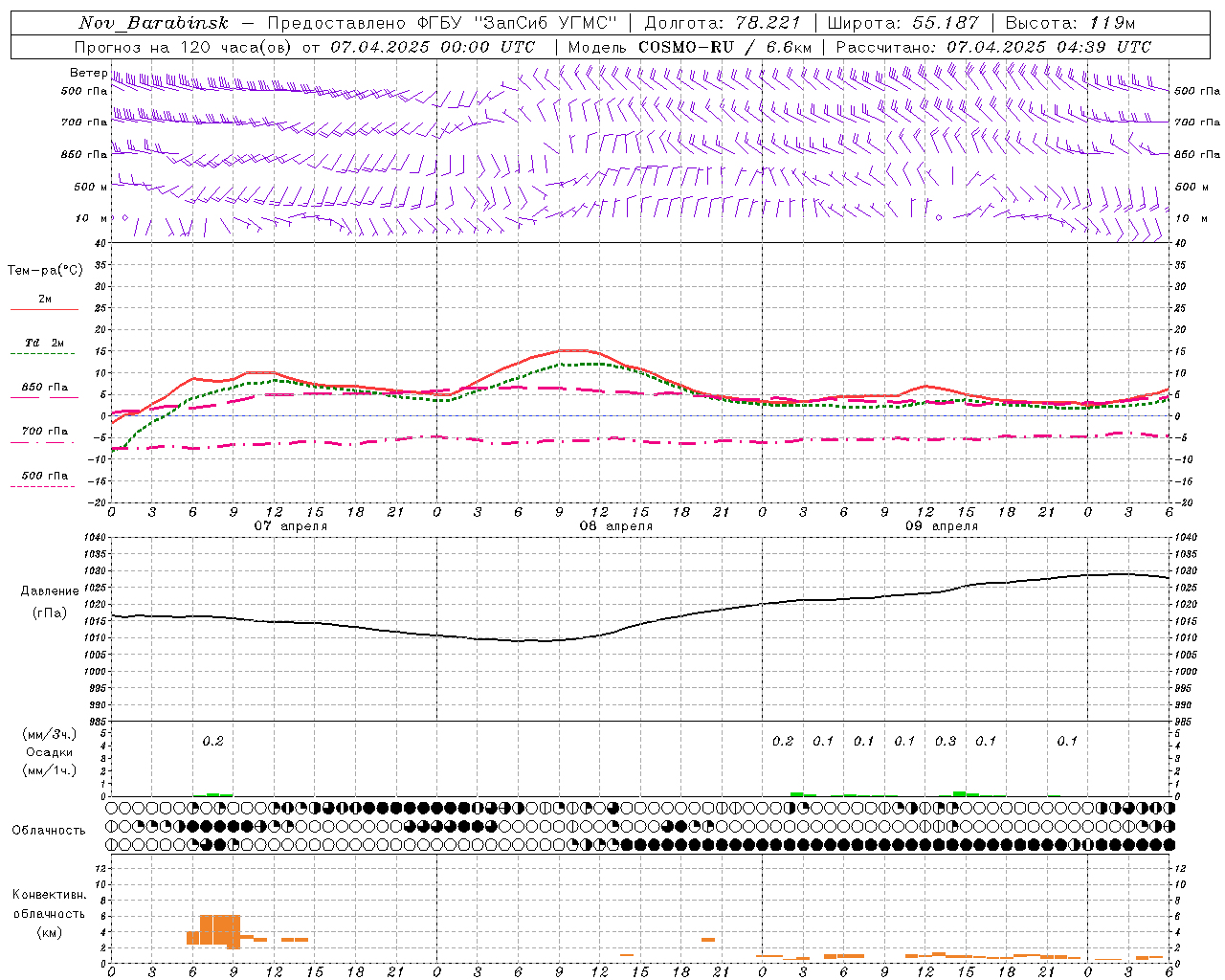Click the 'Давление' pressure label
The width and height of the screenshot is (1225, 980).
50,591
